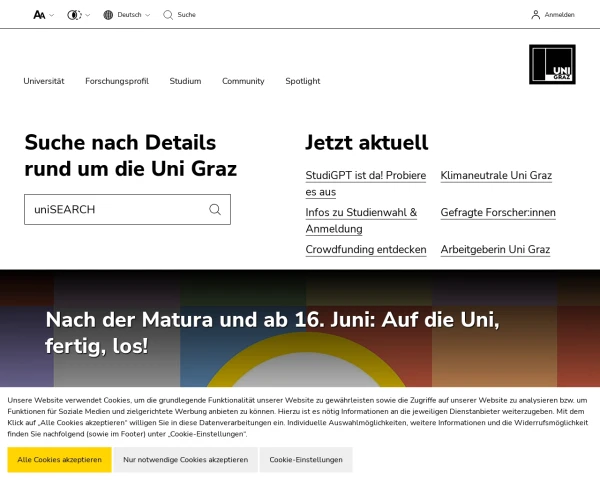This screenshot has height=480, width=600.
Task: Open the Deutsch language dropdown
Action: click(134, 15)
